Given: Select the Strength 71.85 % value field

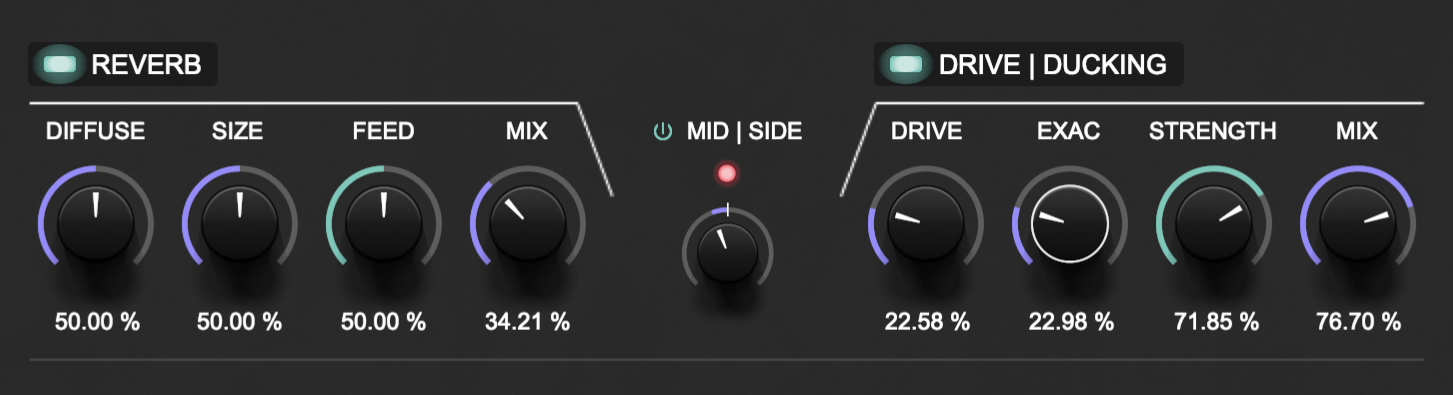Looking at the screenshot, I should [x=1215, y=322].
